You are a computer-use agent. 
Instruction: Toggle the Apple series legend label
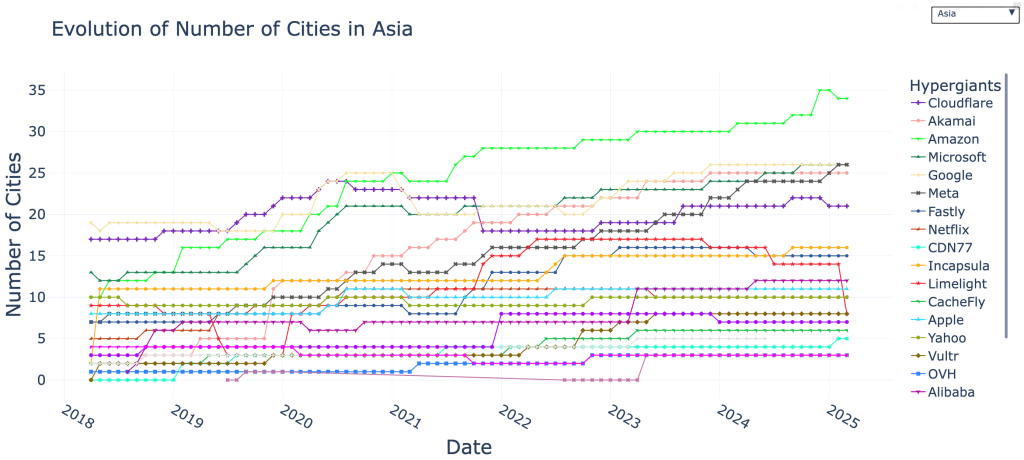pyautogui.click(x=947, y=320)
